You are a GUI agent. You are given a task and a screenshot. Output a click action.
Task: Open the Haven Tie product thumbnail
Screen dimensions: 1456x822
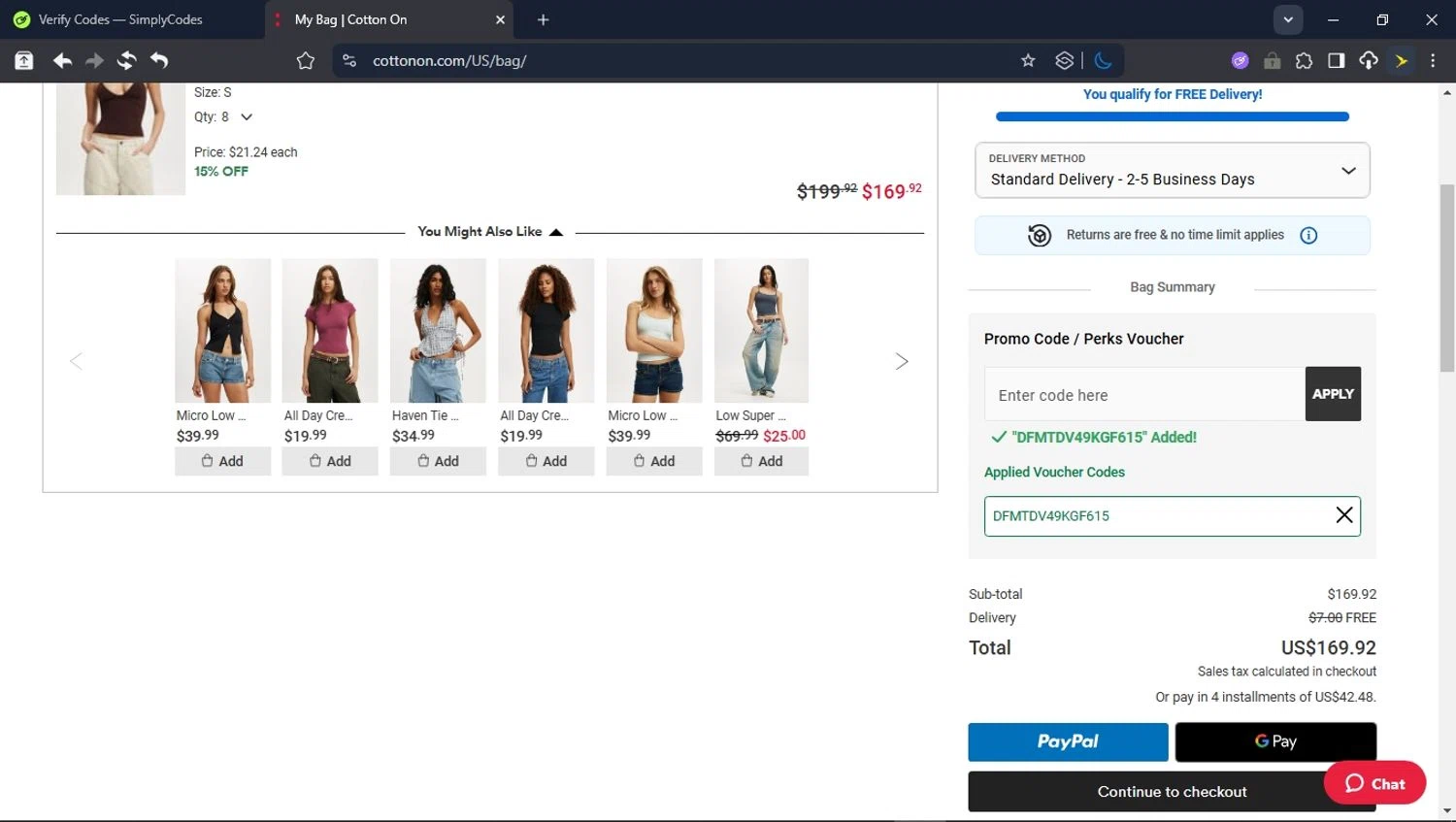(x=438, y=330)
